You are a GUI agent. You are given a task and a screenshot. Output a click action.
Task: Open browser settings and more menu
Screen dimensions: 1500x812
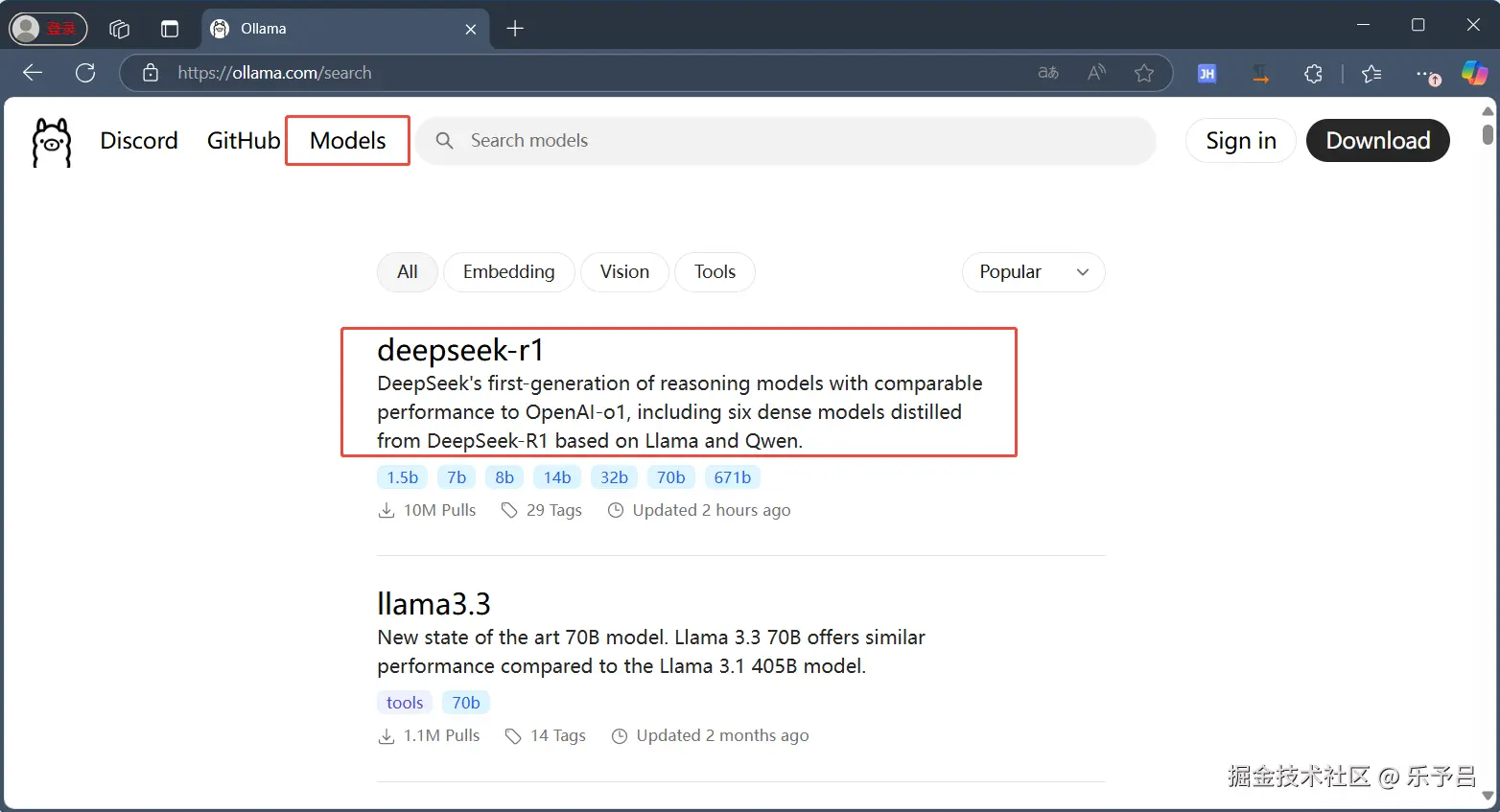pyautogui.click(x=1427, y=74)
